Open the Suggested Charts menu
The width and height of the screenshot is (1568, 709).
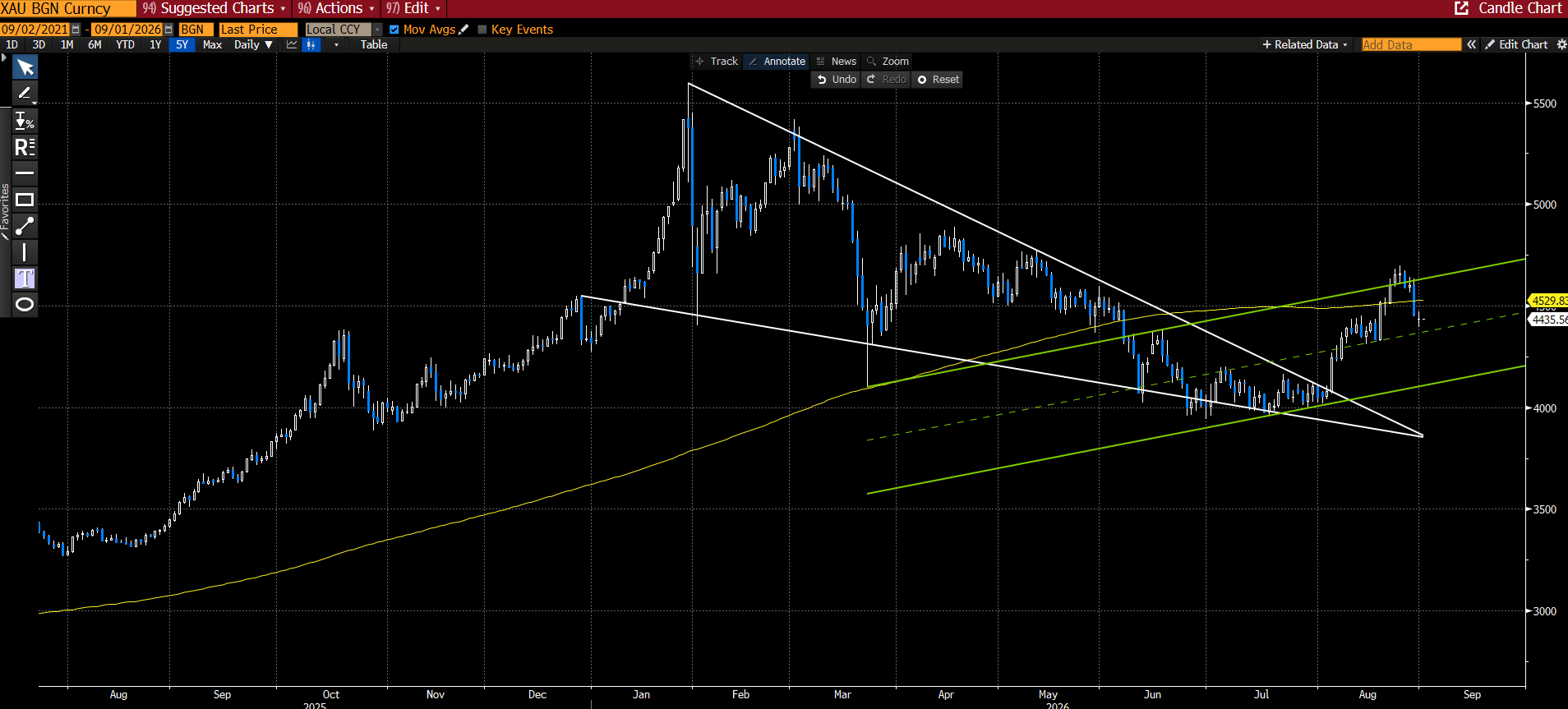pos(214,8)
